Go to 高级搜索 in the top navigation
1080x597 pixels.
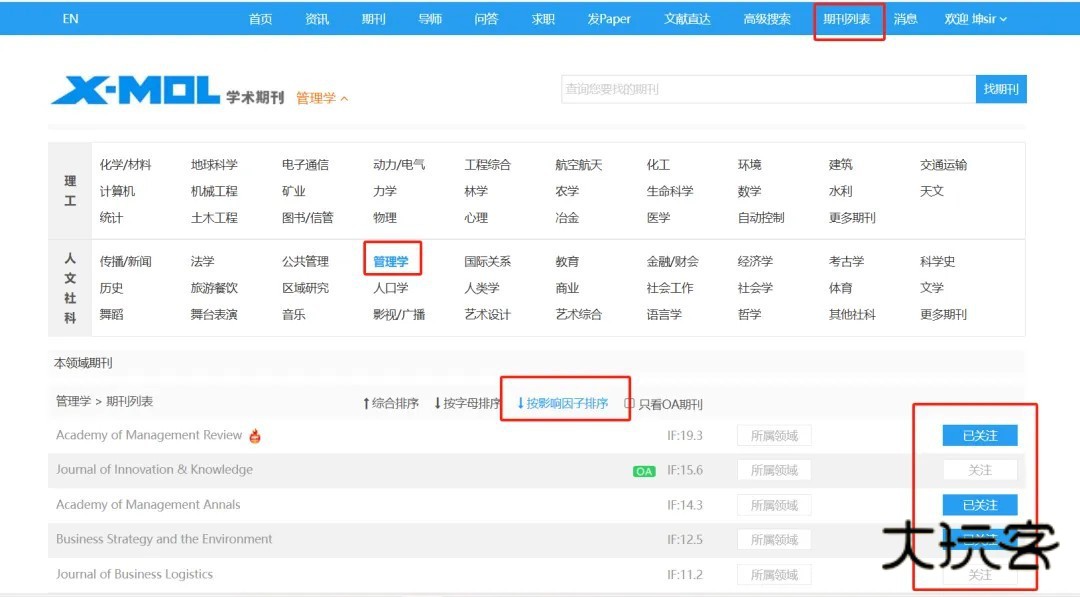click(767, 19)
